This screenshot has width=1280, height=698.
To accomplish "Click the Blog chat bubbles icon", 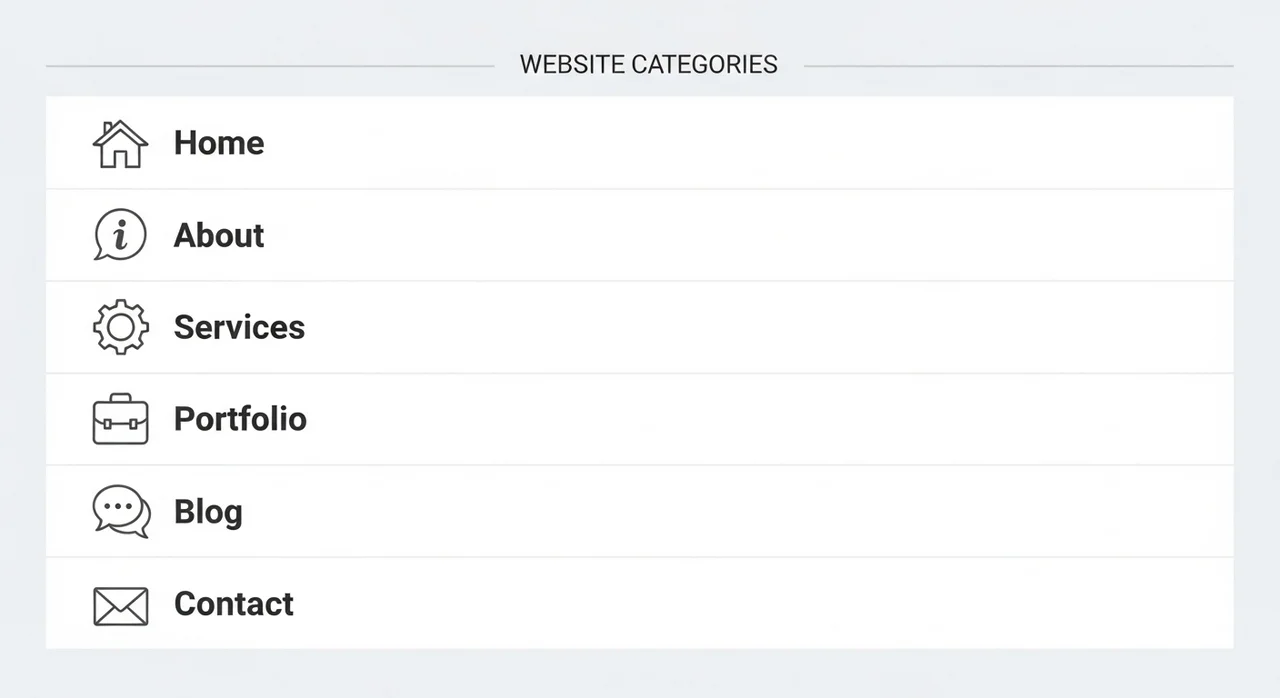I will tap(121, 511).
